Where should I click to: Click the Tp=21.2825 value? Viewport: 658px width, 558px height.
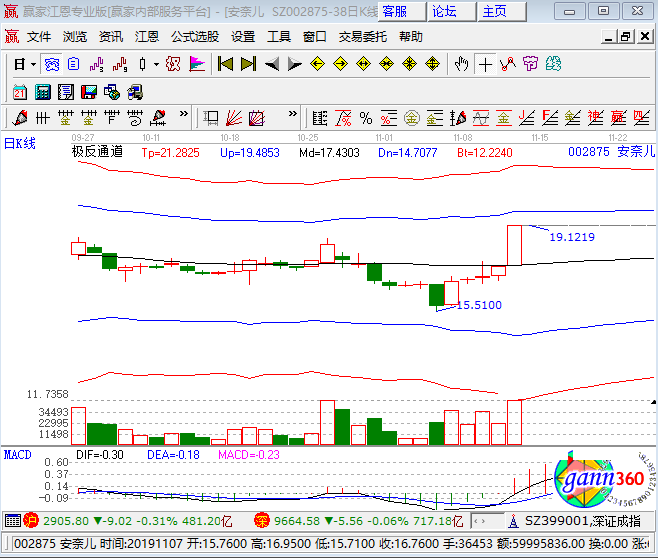[170, 153]
